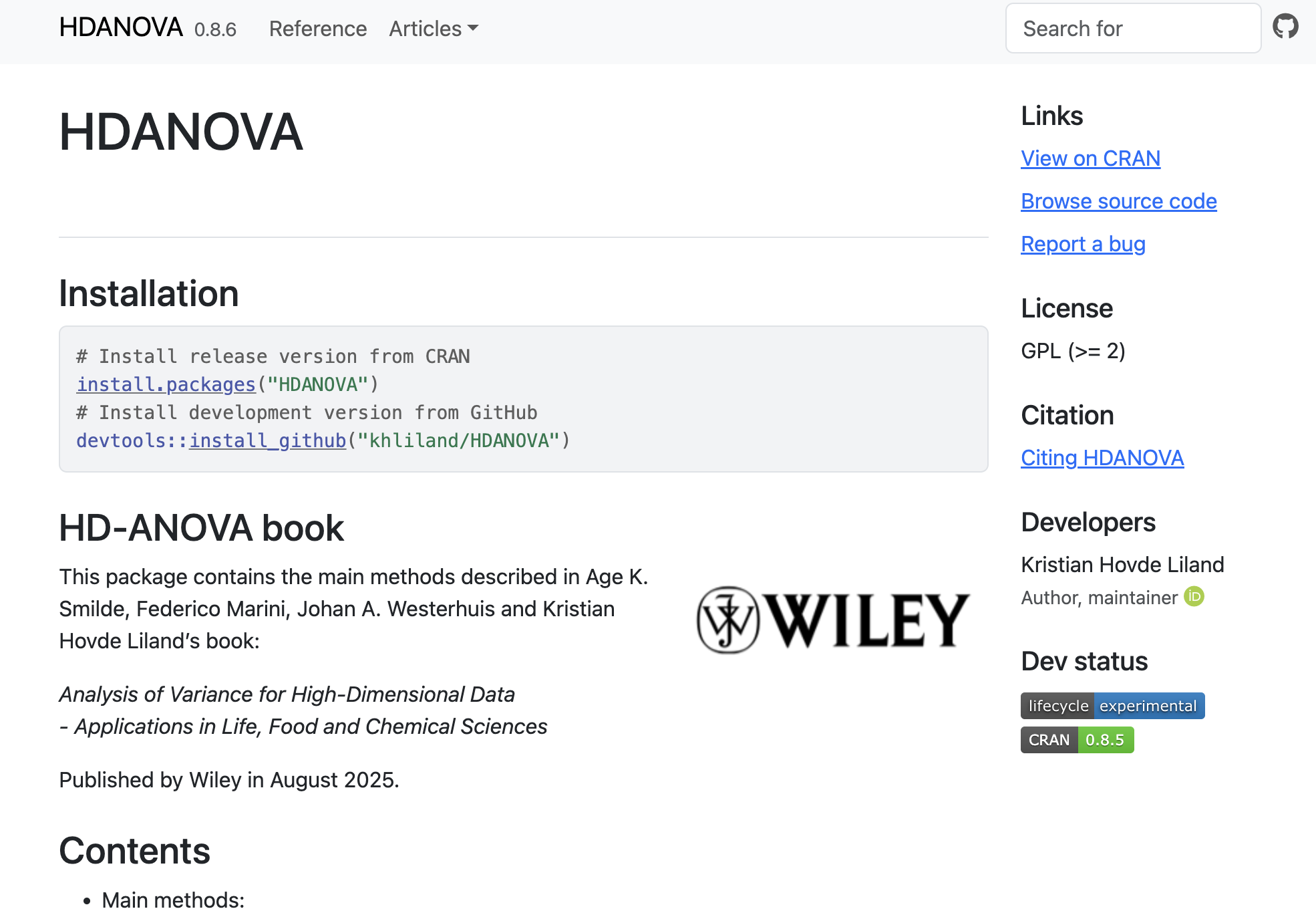The width and height of the screenshot is (1316, 917).
Task: Click the install_github function link
Action: coord(267,440)
